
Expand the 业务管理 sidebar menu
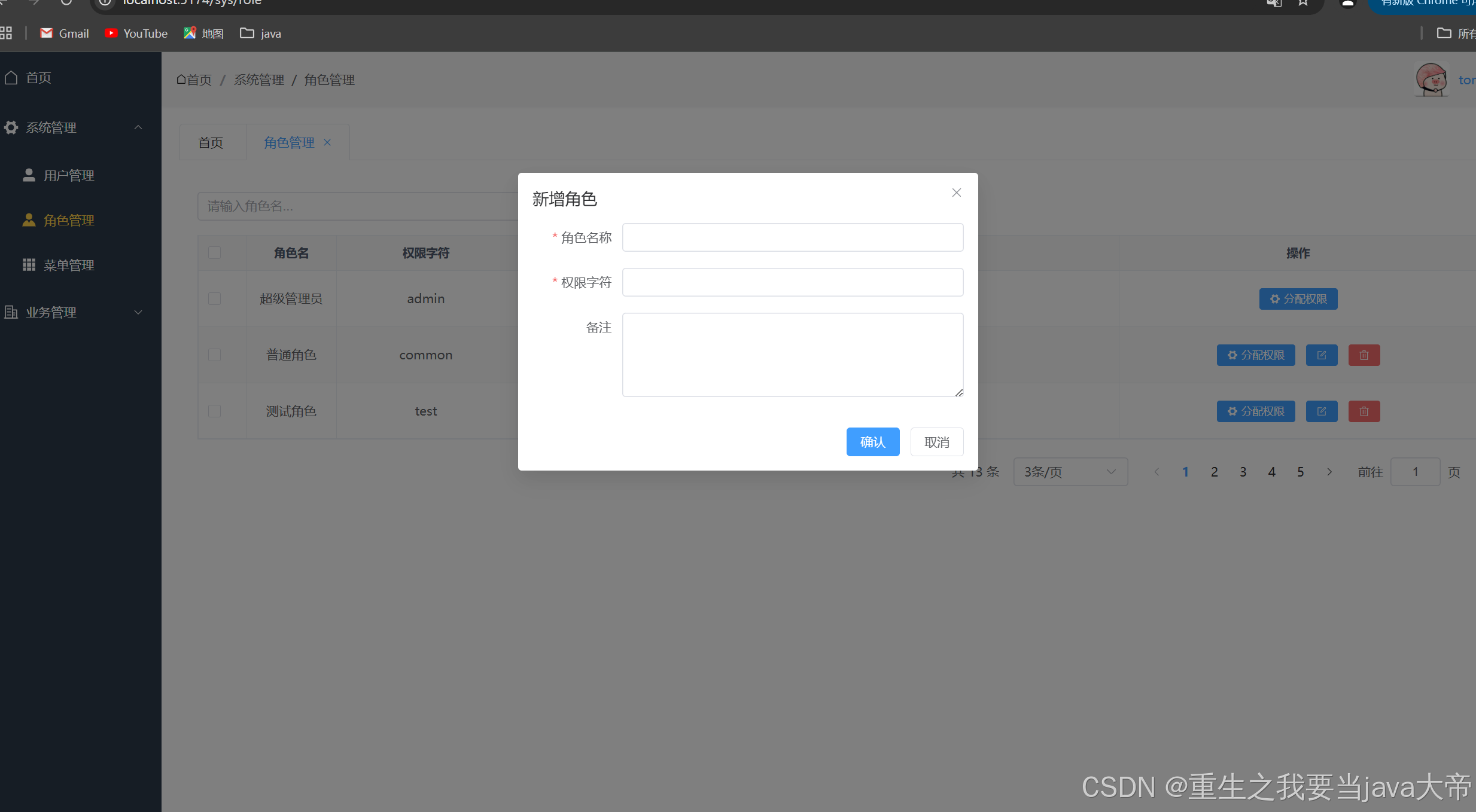pos(72,312)
